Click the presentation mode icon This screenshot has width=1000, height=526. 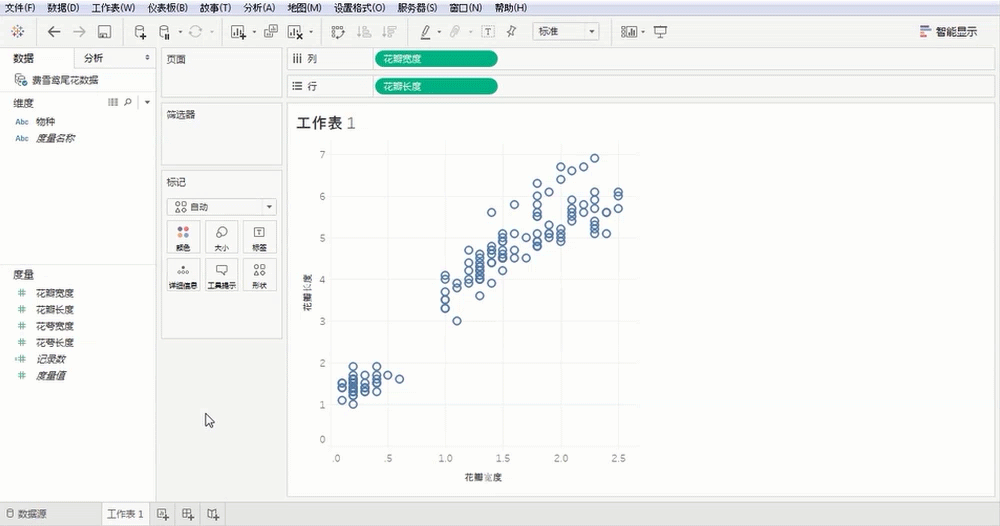click(660, 32)
